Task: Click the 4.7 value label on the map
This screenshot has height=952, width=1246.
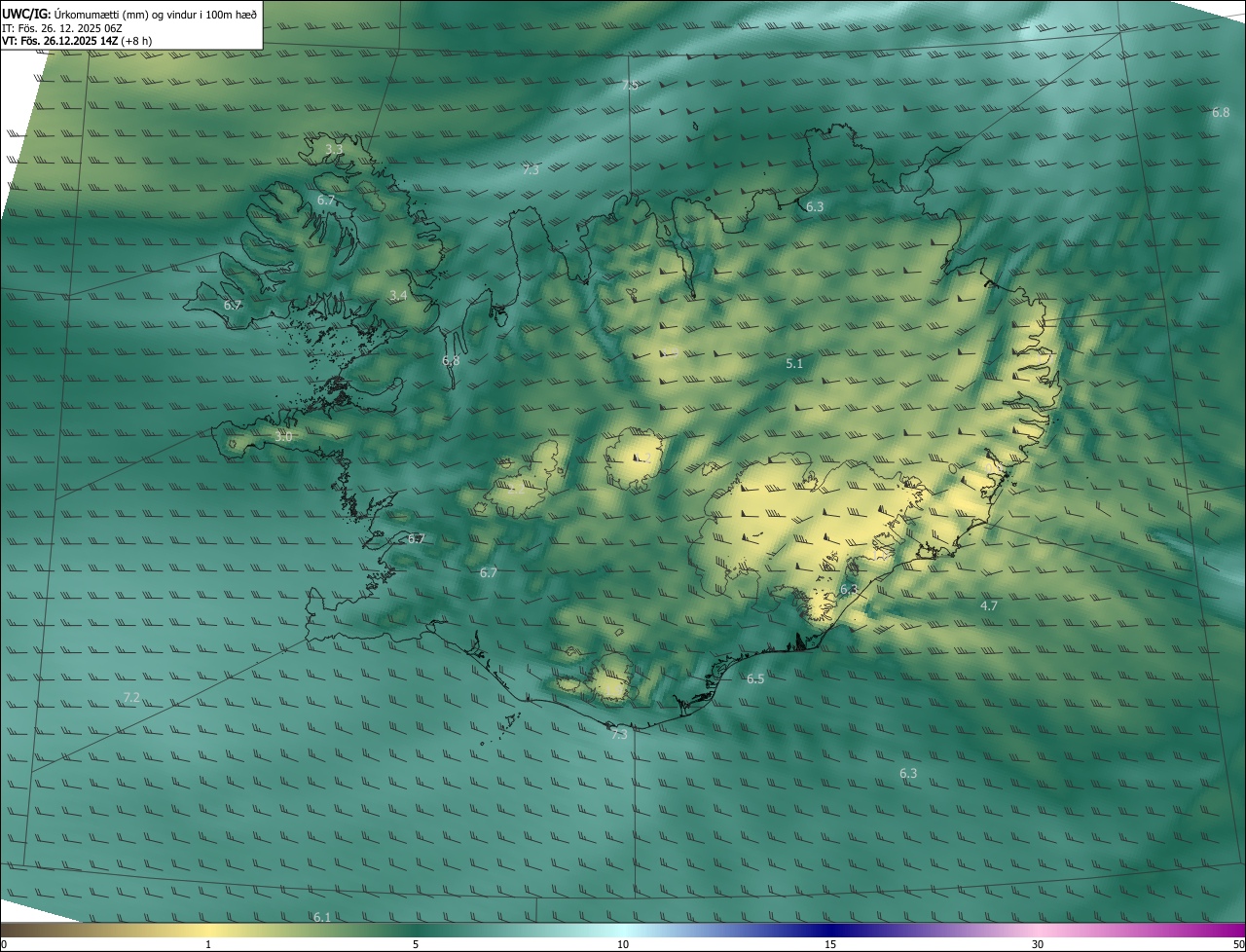Action: pyautogui.click(x=989, y=605)
